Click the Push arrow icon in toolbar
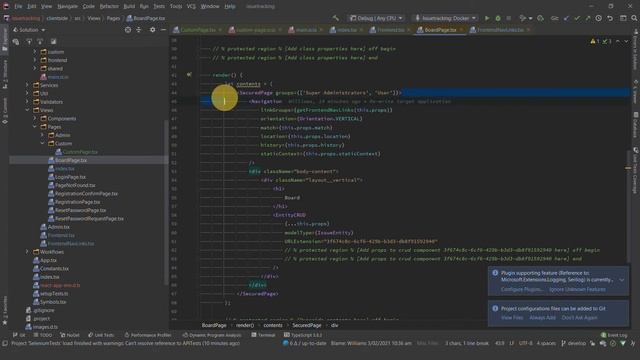The image size is (640, 360). (588, 18)
